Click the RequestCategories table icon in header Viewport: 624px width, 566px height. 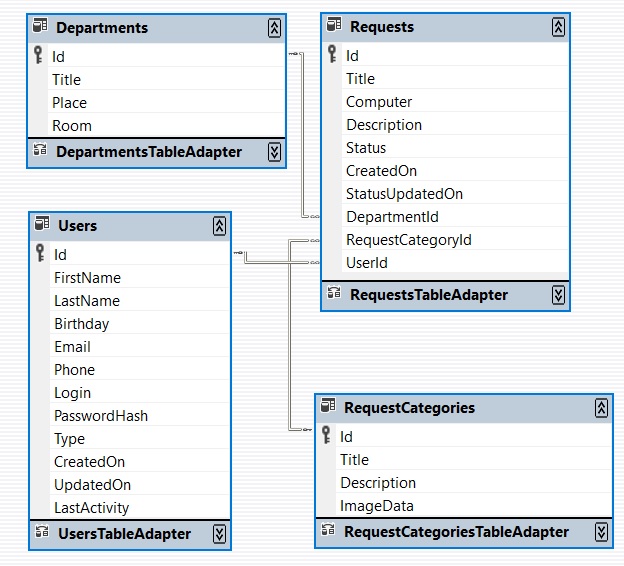[x=328, y=407]
